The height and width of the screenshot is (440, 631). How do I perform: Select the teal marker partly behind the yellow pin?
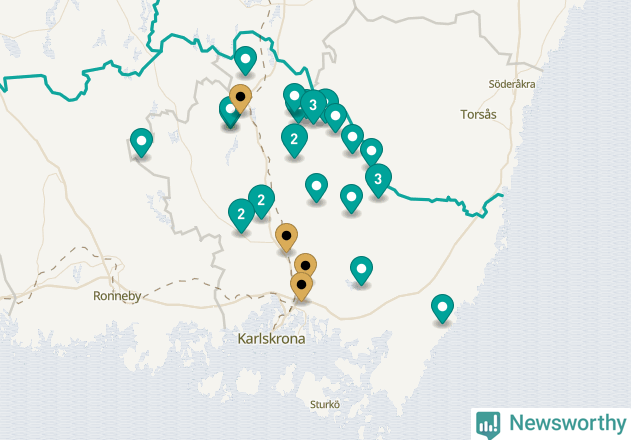coord(229,113)
